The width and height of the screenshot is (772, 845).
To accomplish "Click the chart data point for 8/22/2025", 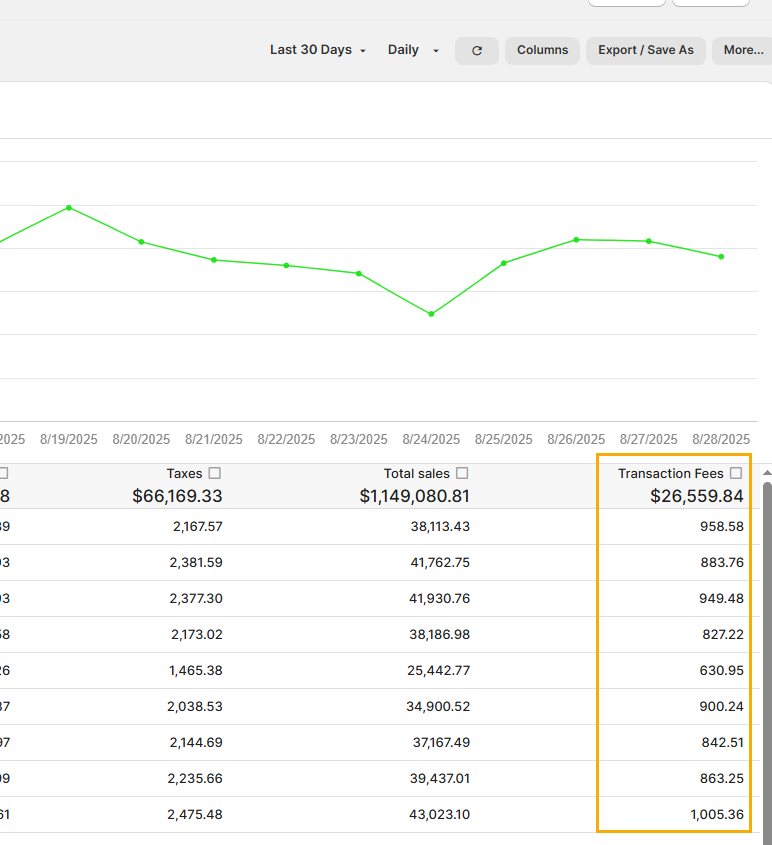I will pyautogui.click(x=286, y=265).
